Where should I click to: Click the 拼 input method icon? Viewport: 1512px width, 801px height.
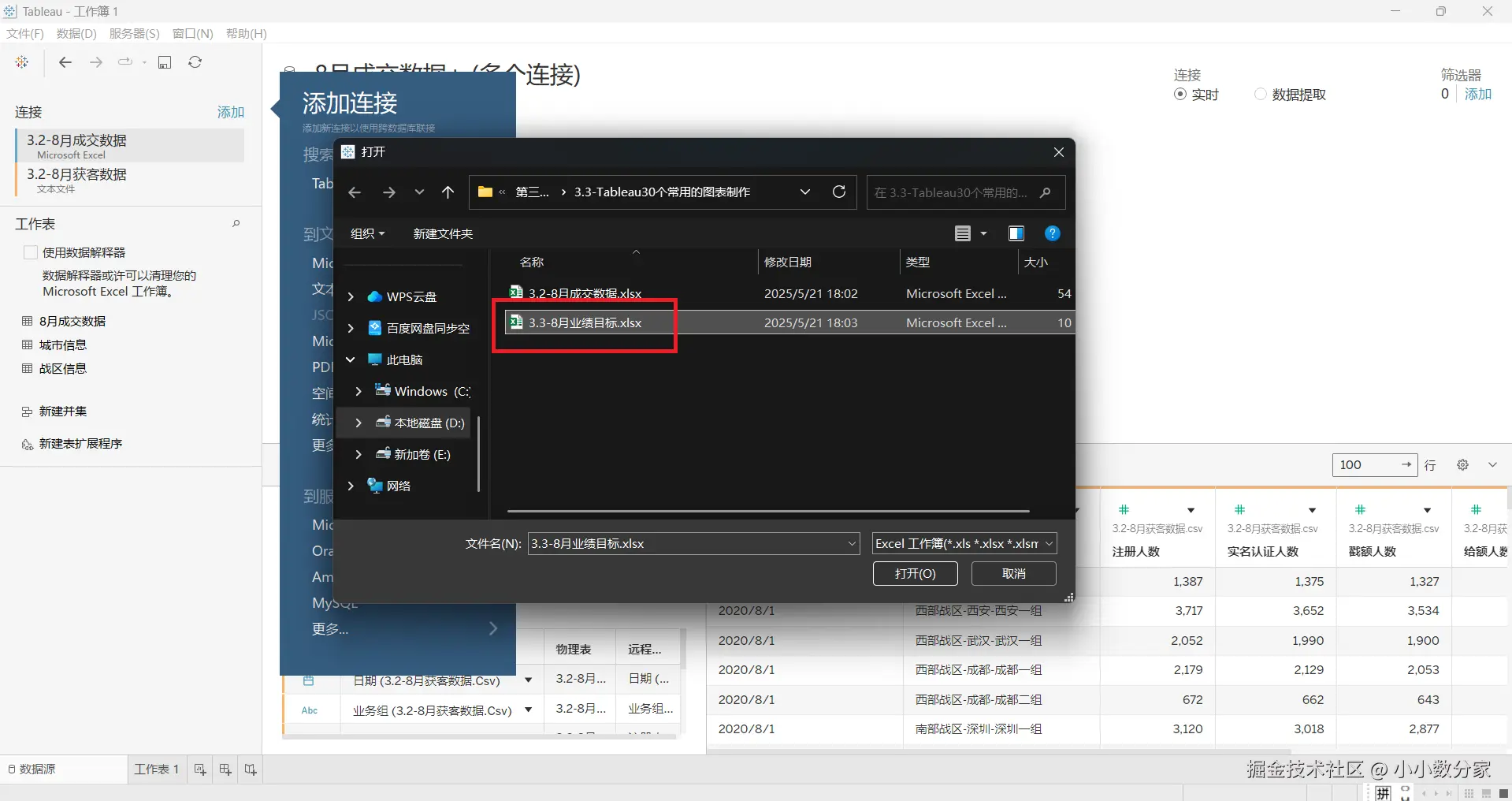click(1384, 794)
